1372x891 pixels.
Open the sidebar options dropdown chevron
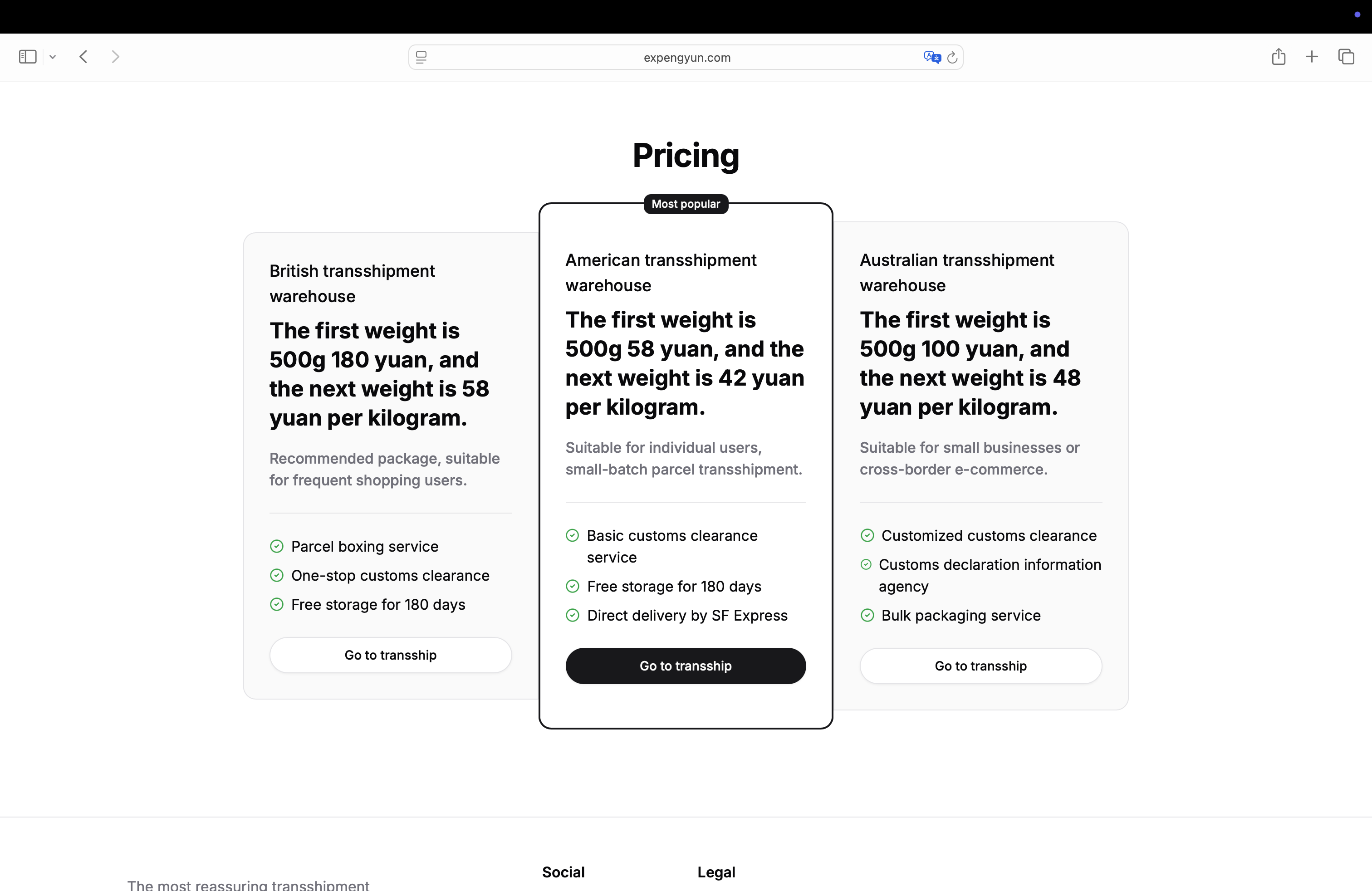[53, 57]
